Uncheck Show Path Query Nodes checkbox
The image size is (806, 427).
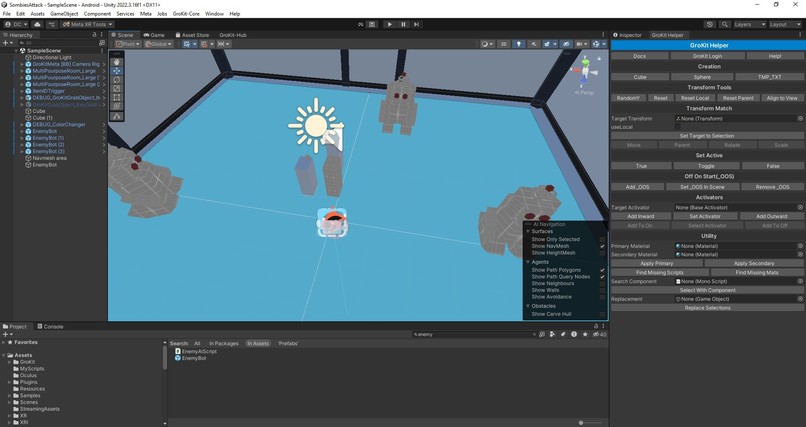(x=602, y=276)
